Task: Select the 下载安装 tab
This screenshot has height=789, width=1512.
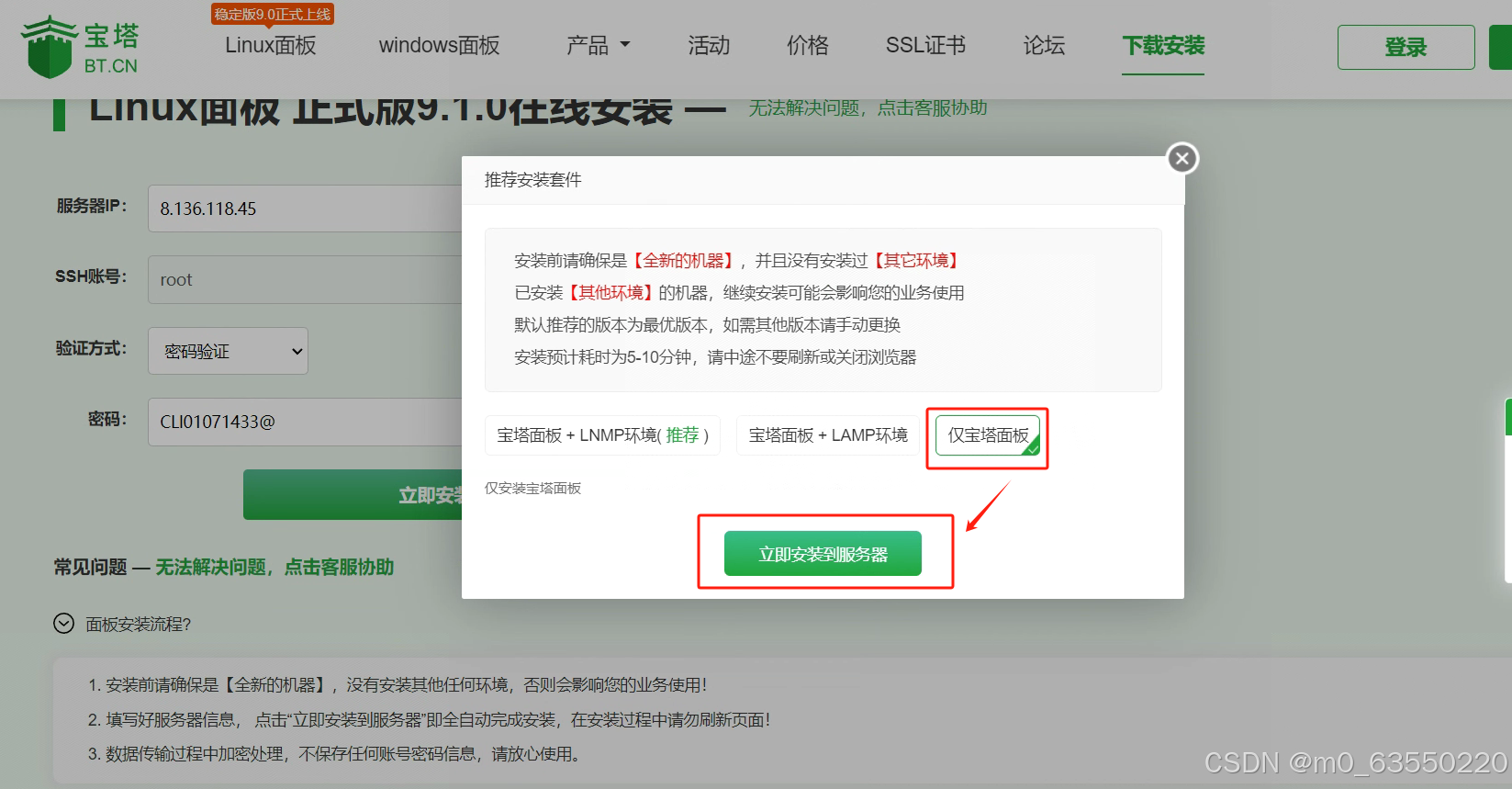Action: click(1163, 46)
